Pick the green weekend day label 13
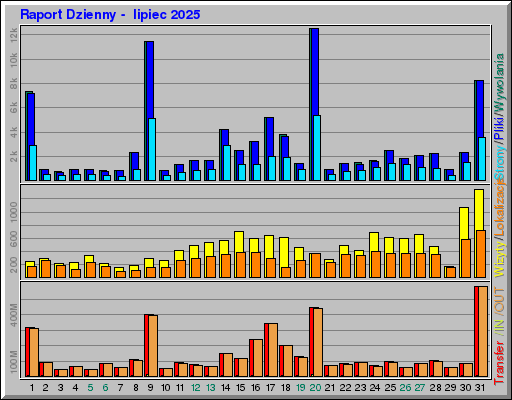The image size is (512, 400). coord(210,388)
